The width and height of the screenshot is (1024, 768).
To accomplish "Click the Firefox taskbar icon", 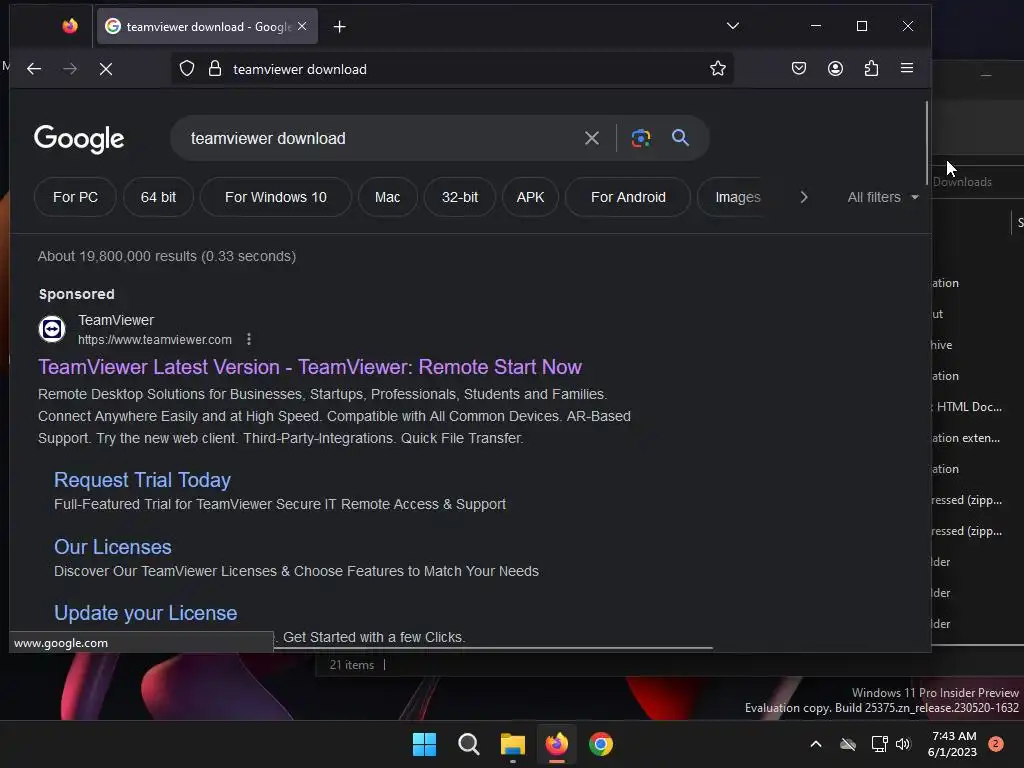I will pyautogui.click(x=556, y=744).
